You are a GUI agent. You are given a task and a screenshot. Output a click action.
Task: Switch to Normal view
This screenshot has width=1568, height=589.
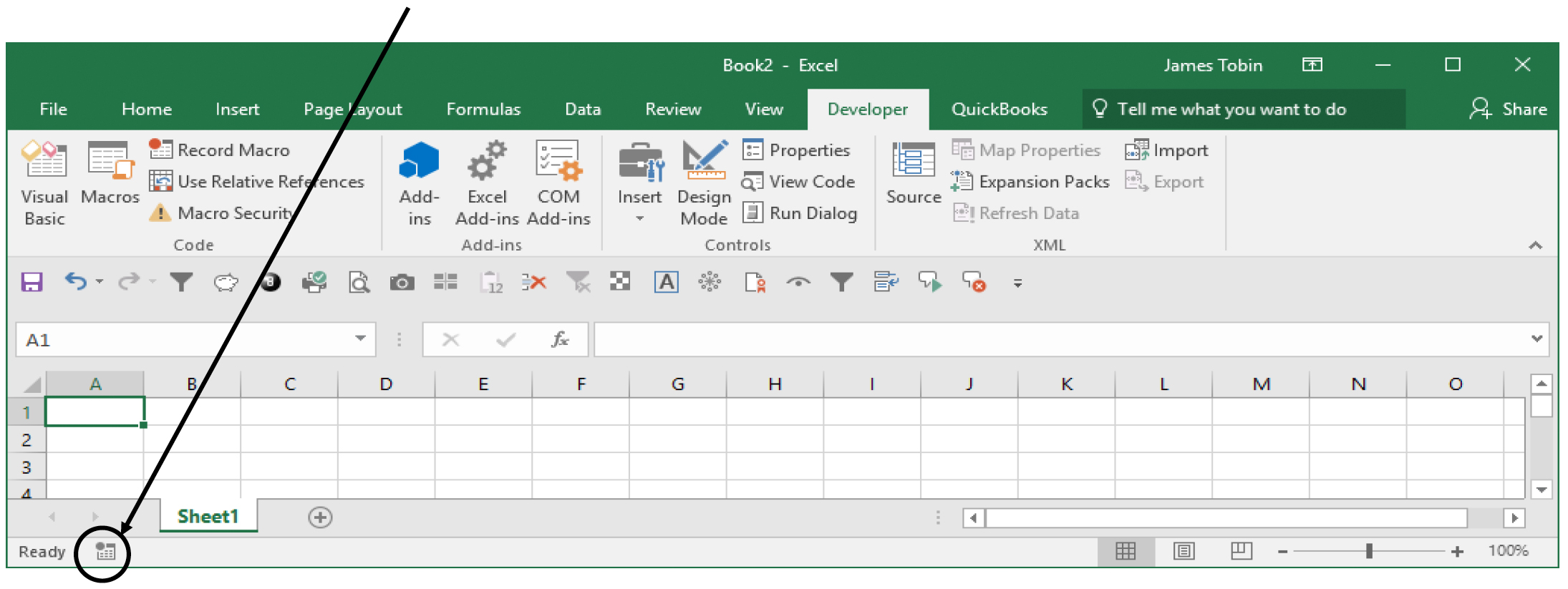pos(1126,550)
